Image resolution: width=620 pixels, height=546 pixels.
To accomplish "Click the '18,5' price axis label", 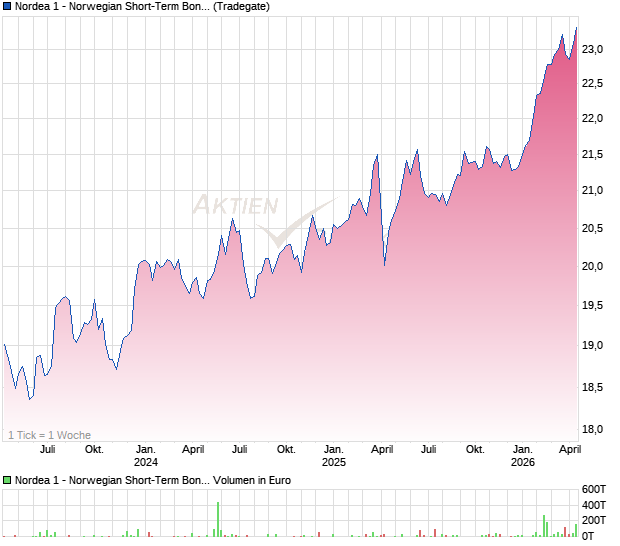I will [592, 387].
